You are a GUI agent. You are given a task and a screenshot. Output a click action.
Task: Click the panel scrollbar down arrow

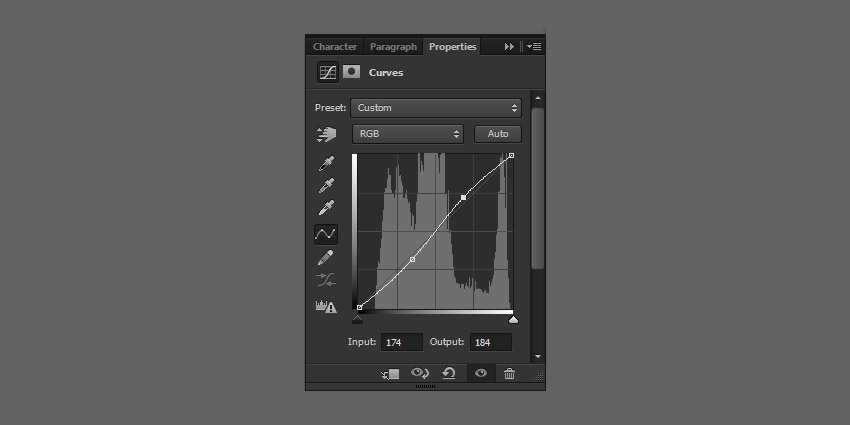(538, 357)
